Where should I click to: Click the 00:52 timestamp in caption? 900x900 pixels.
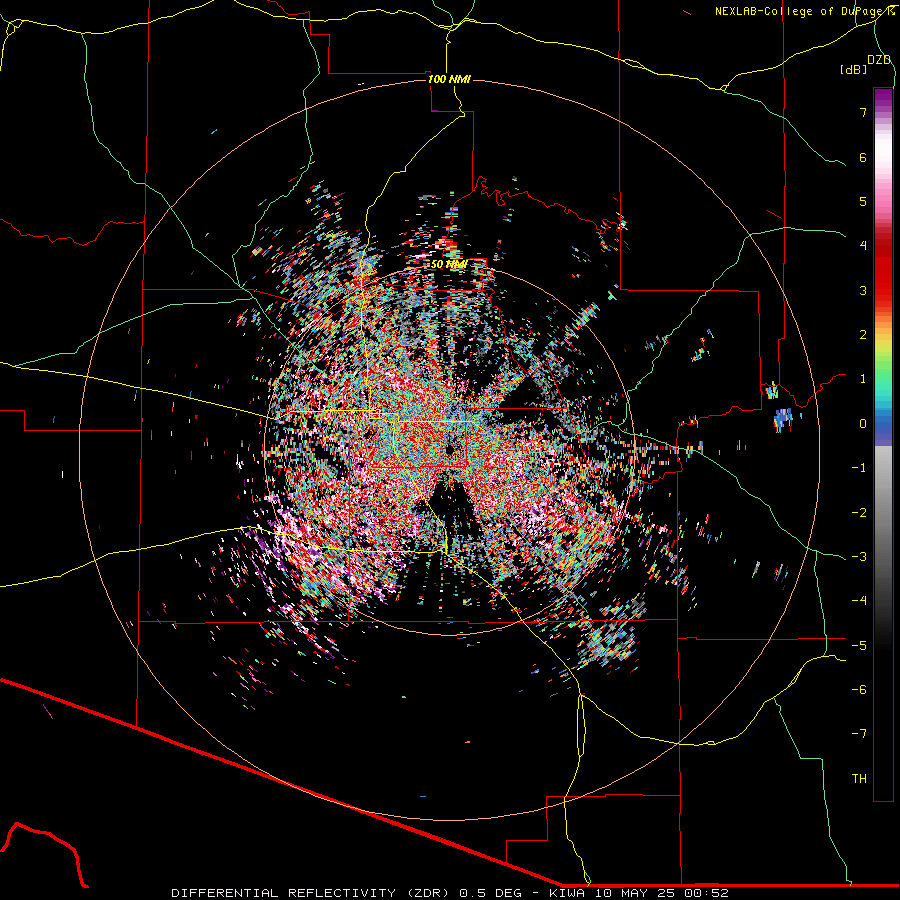point(707,893)
